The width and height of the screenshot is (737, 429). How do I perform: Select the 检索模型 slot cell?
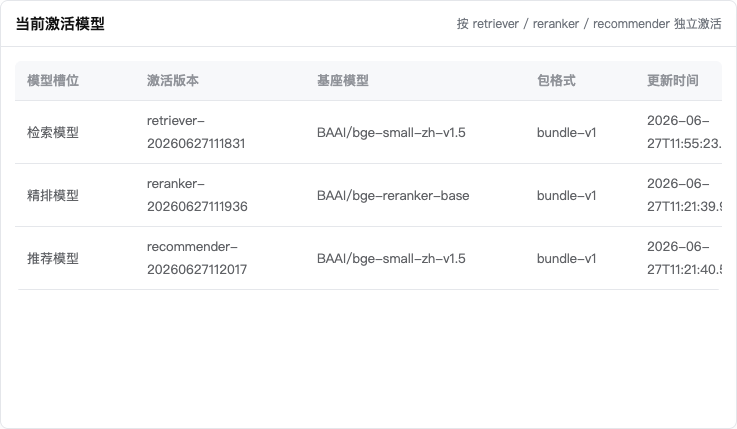click(53, 133)
